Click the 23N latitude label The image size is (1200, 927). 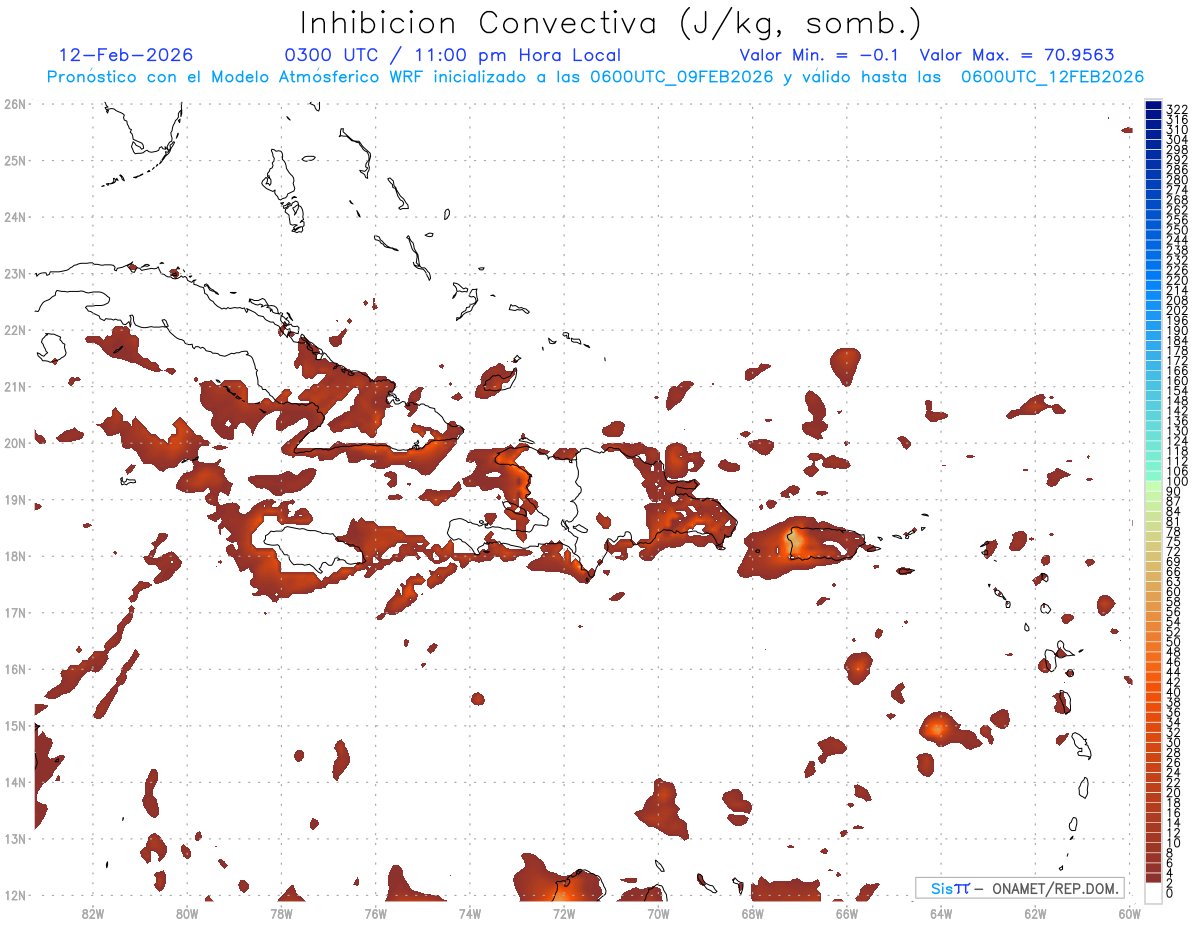click(15, 273)
